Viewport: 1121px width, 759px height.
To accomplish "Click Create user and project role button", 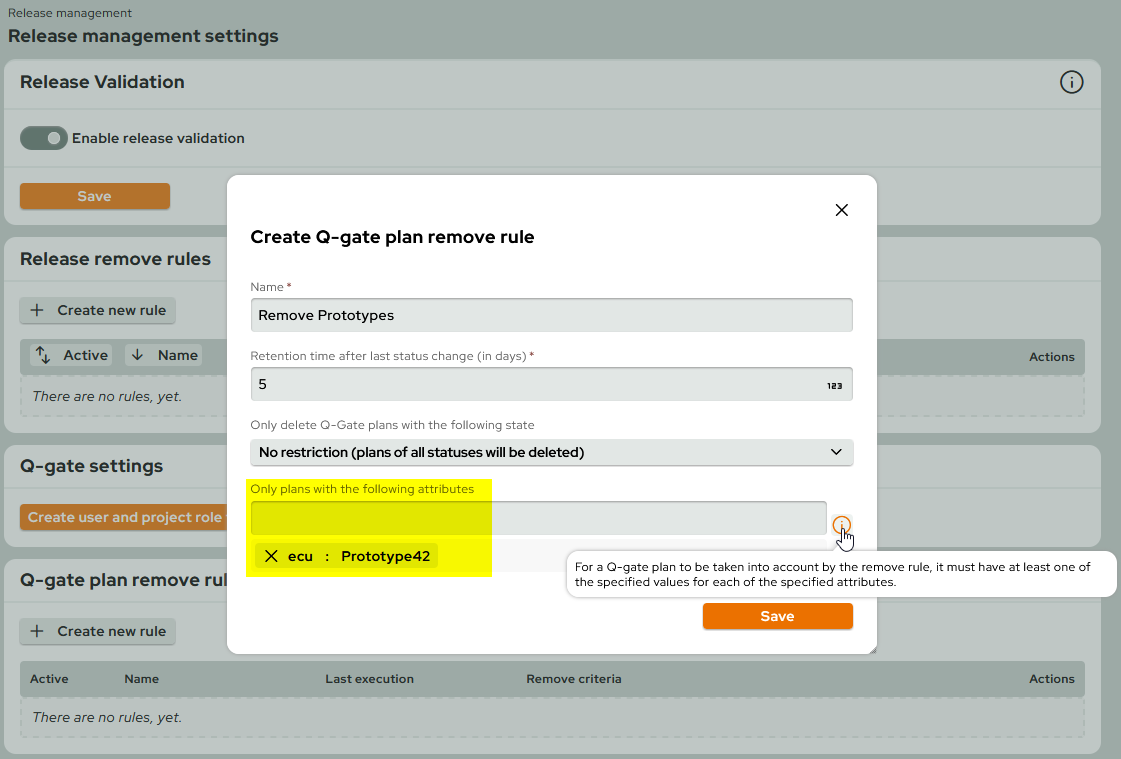I will tap(123, 517).
